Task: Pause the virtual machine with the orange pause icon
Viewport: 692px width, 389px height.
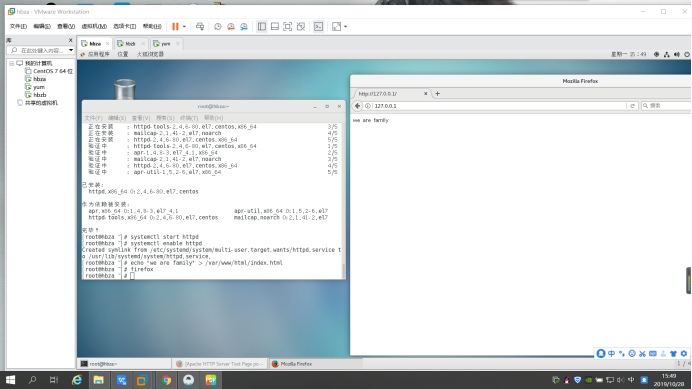Action: [175, 26]
